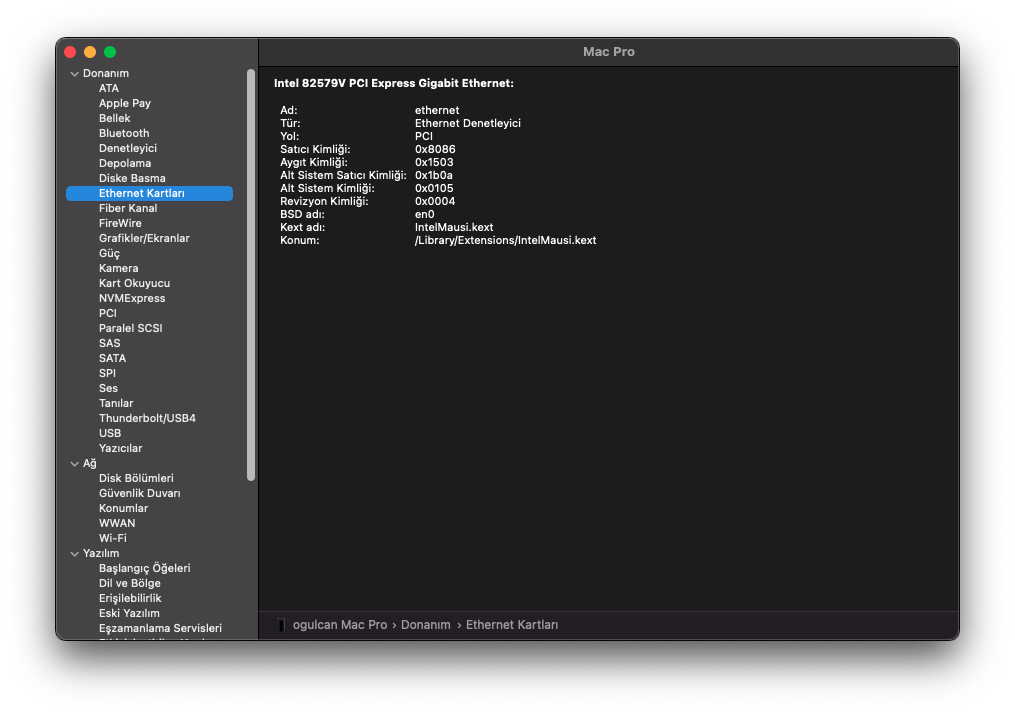Collapse the Ağ section
The image size is (1015, 714).
click(74, 464)
